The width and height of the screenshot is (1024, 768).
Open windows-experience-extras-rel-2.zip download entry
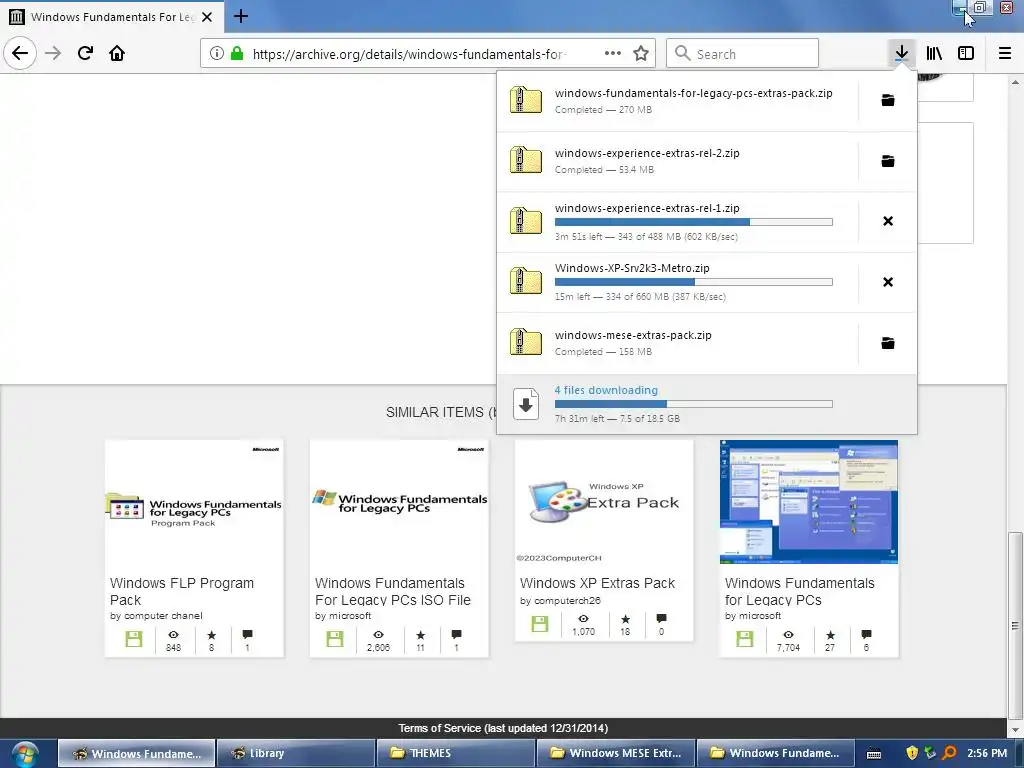(678, 161)
